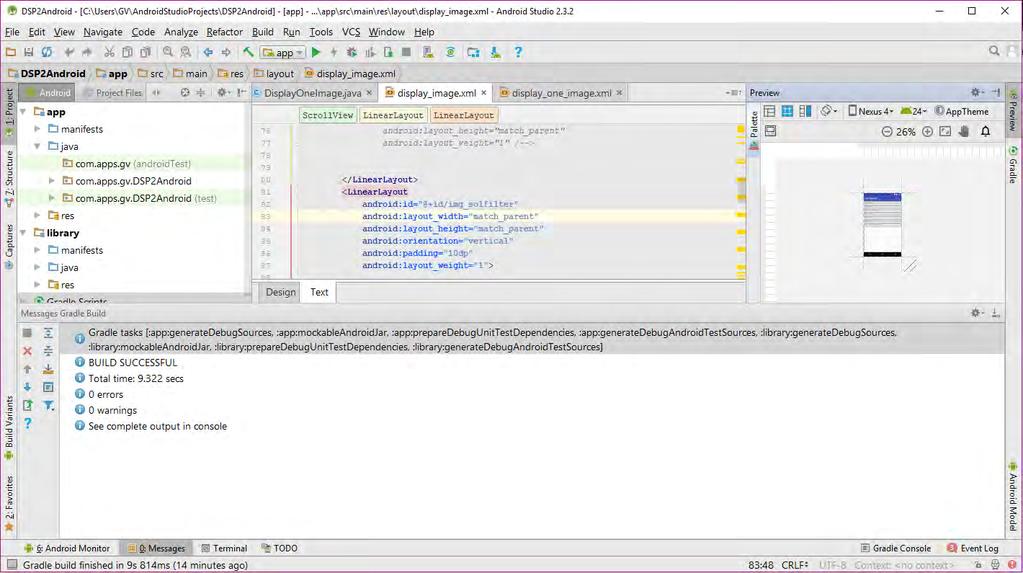Click the Stop square icon in toolbar

[x=406, y=52]
